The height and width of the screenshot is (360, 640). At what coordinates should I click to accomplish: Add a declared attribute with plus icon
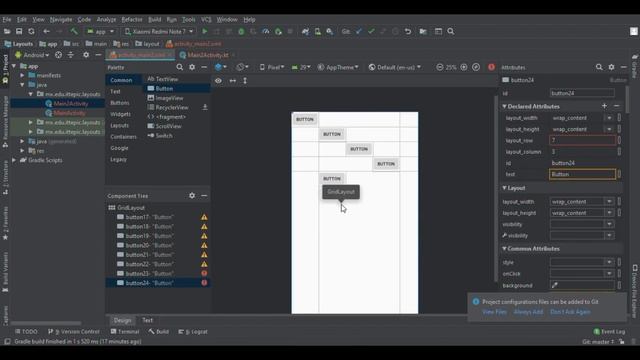coord(604,106)
